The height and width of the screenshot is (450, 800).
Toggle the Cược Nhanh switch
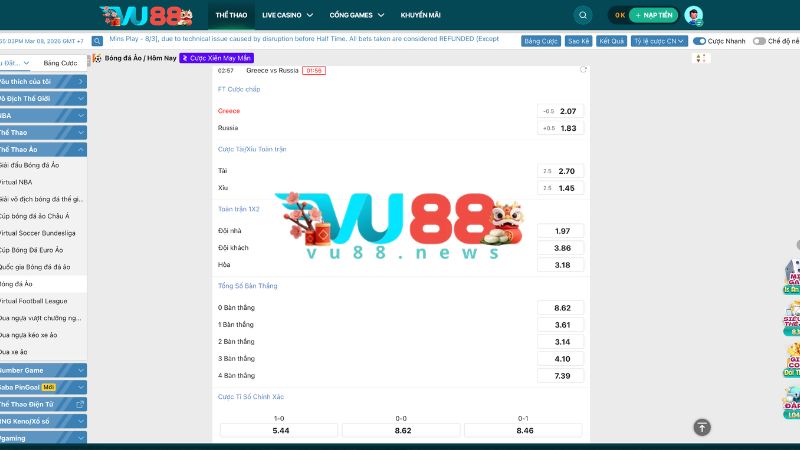(x=700, y=41)
